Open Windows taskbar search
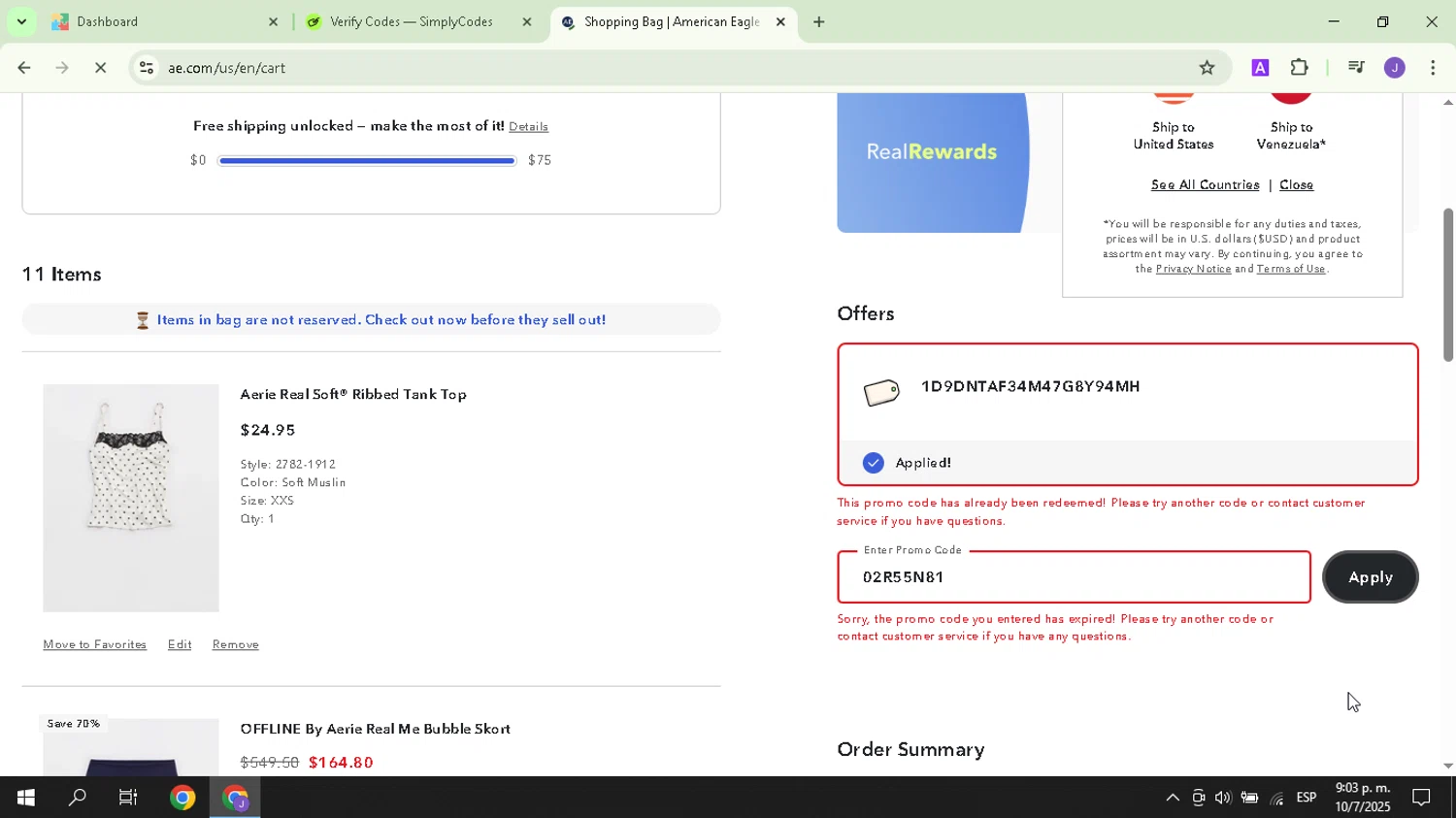Viewport: 1456px width, 818px height. coord(77,798)
